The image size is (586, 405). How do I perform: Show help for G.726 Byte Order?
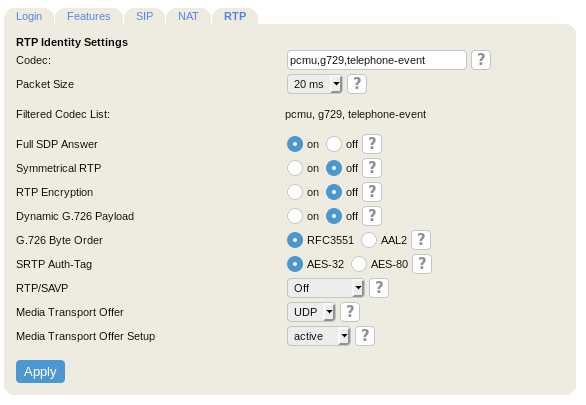pos(421,240)
